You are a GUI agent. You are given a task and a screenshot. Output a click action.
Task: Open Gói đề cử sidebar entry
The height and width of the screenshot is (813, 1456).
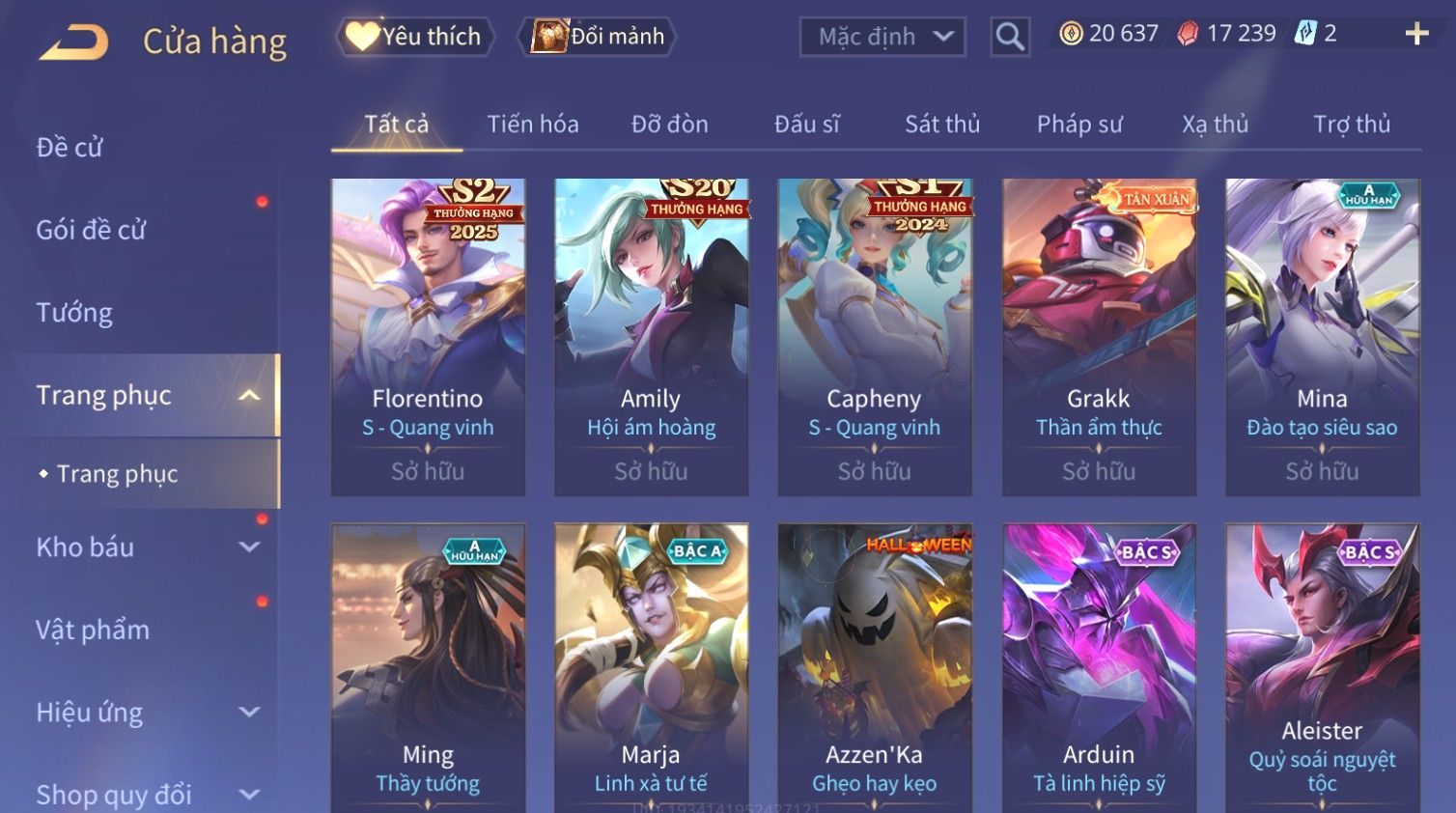pyautogui.click(x=91, y=230)
